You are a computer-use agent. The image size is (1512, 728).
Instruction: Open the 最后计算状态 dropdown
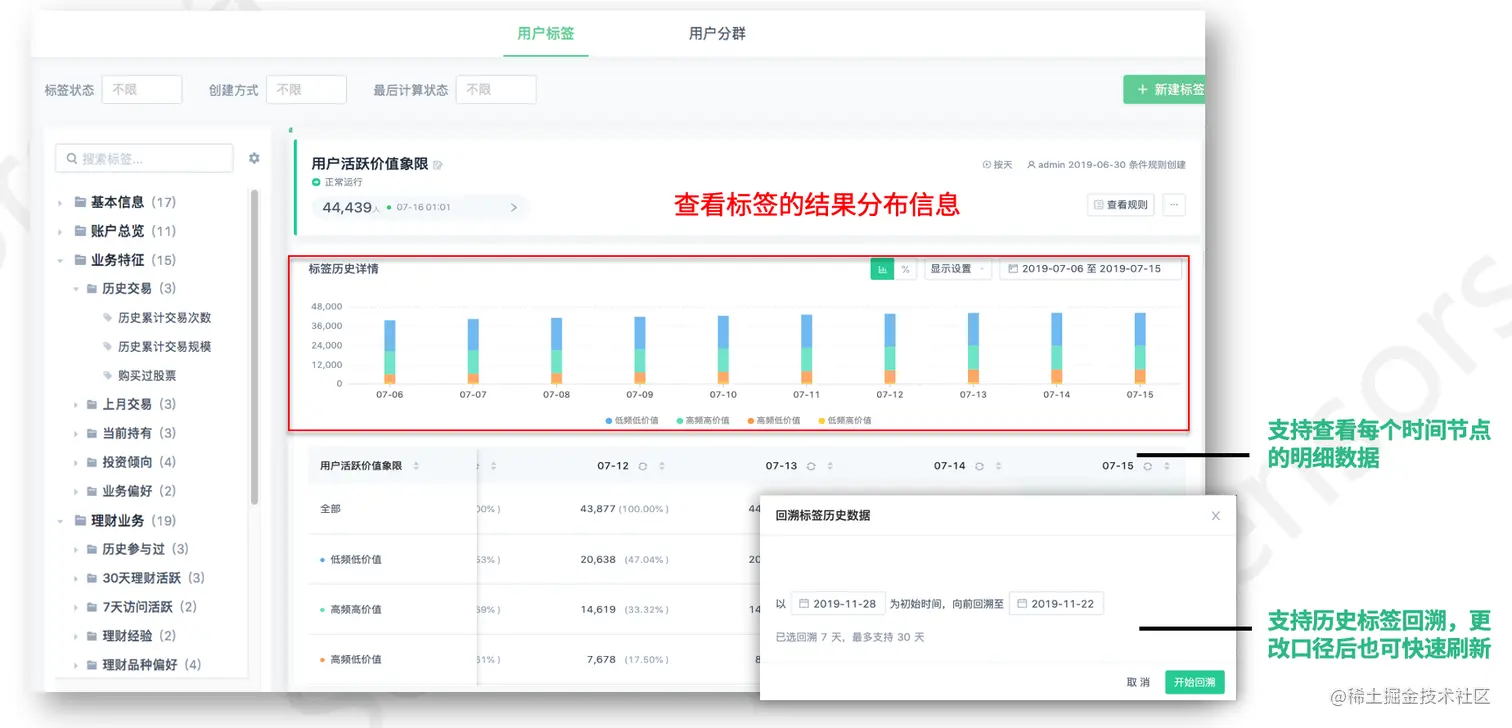coord(496,89)
